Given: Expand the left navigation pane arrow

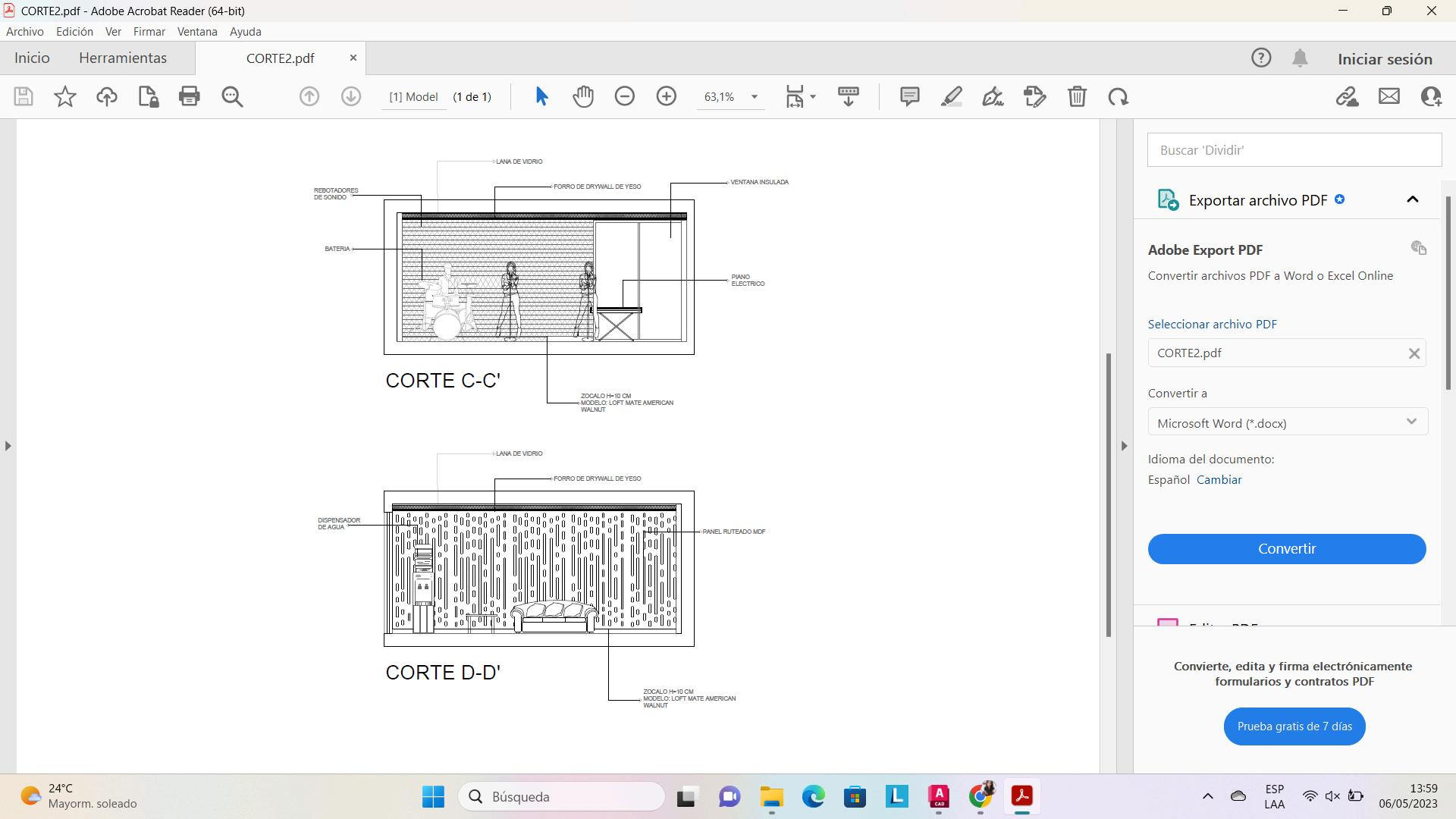Looking at the screenshot, I should pos(8,446).
